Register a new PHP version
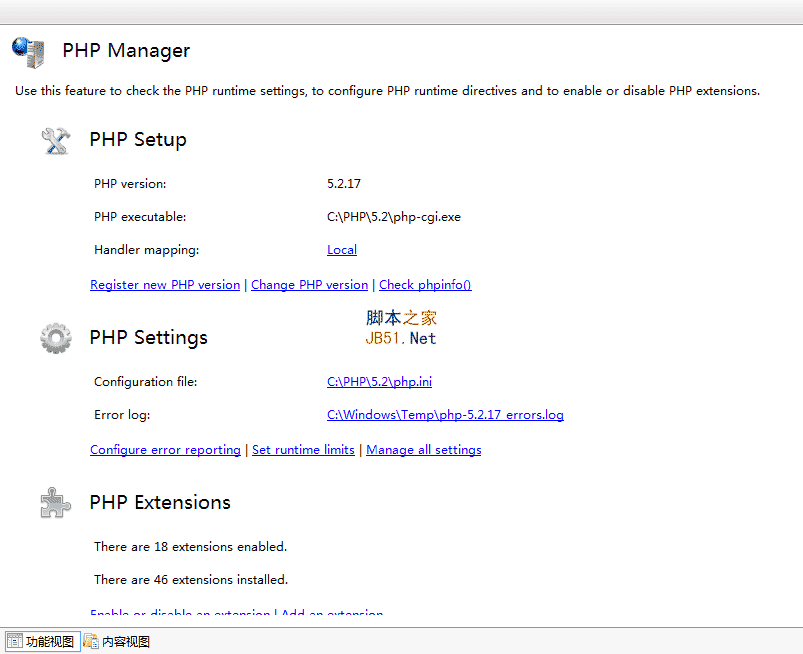Screen dimensions: 803x654 click(x=165, y=285)
